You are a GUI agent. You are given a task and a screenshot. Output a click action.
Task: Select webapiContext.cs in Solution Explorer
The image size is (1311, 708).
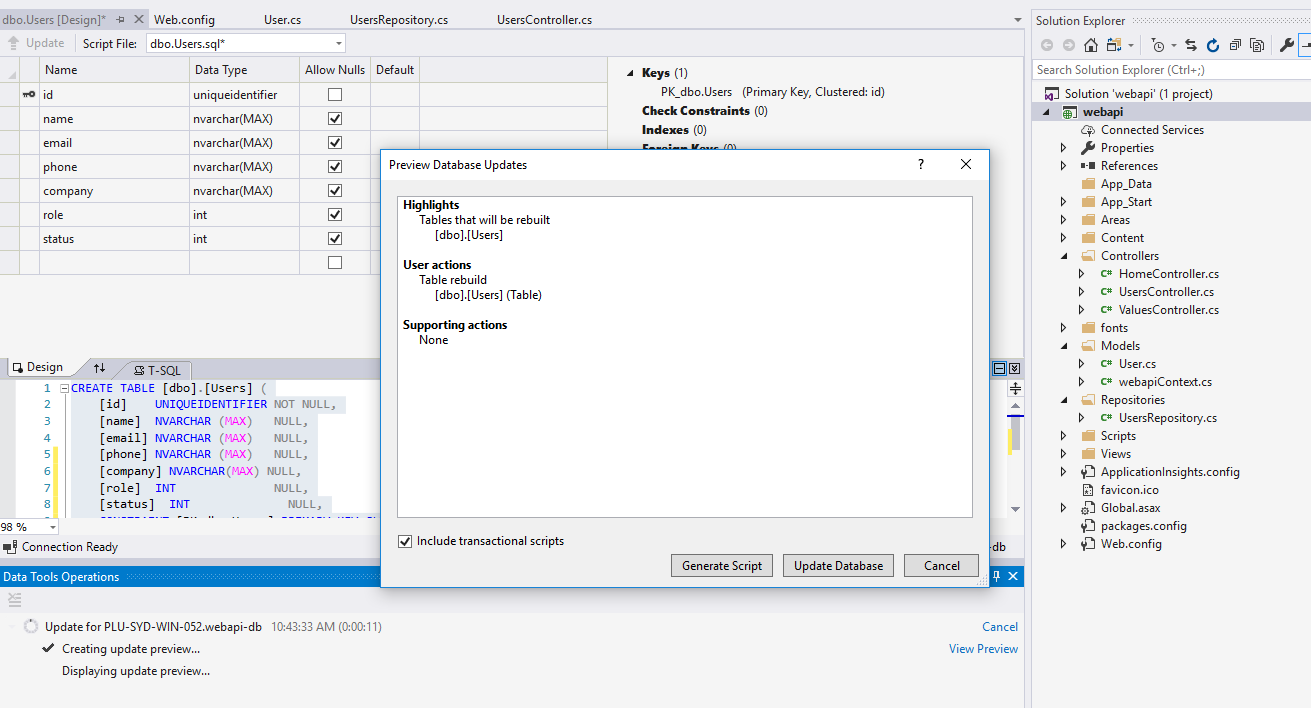(x=1165, y=382)
